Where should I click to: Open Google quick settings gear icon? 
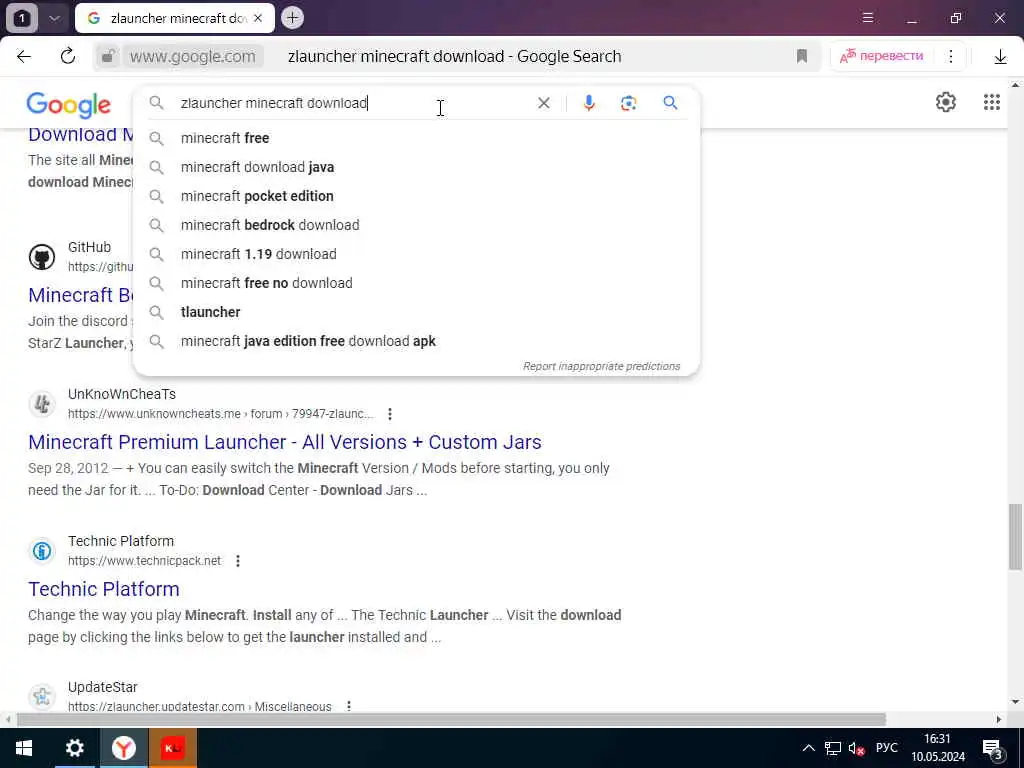click(x=946, y=102)
